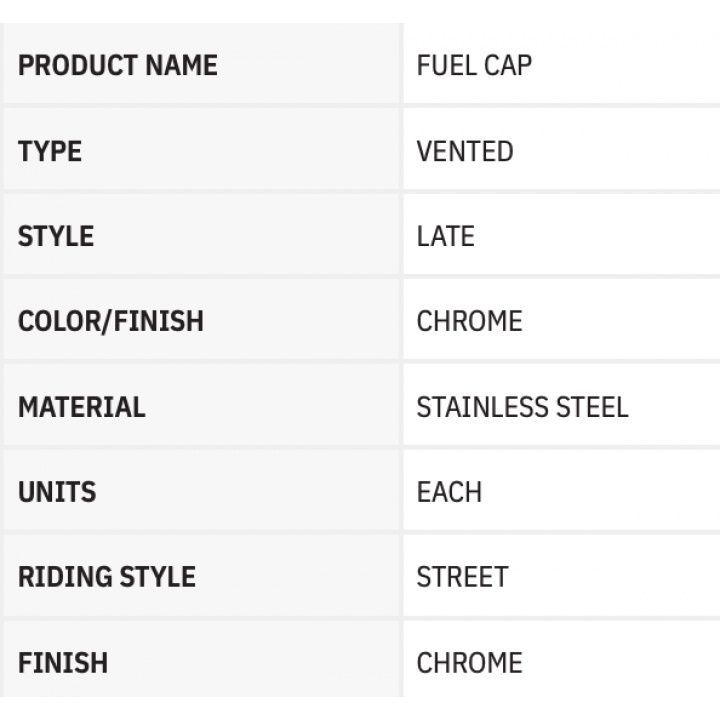Select the STREET value text

[462, 577]
